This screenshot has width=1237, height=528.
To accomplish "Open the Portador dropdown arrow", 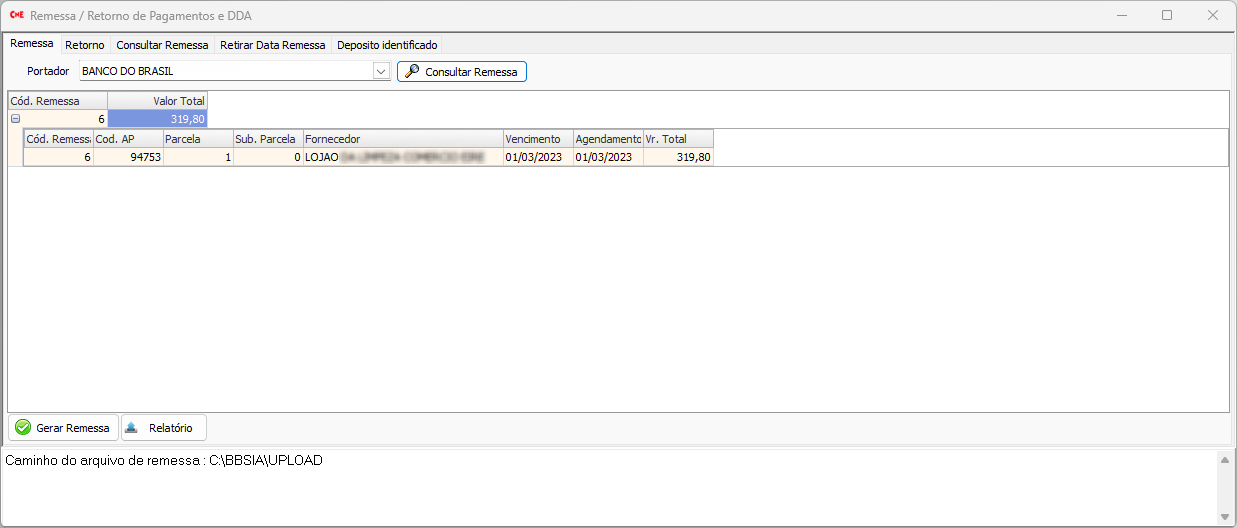I will pyautogui.click(x=380, y=72).
